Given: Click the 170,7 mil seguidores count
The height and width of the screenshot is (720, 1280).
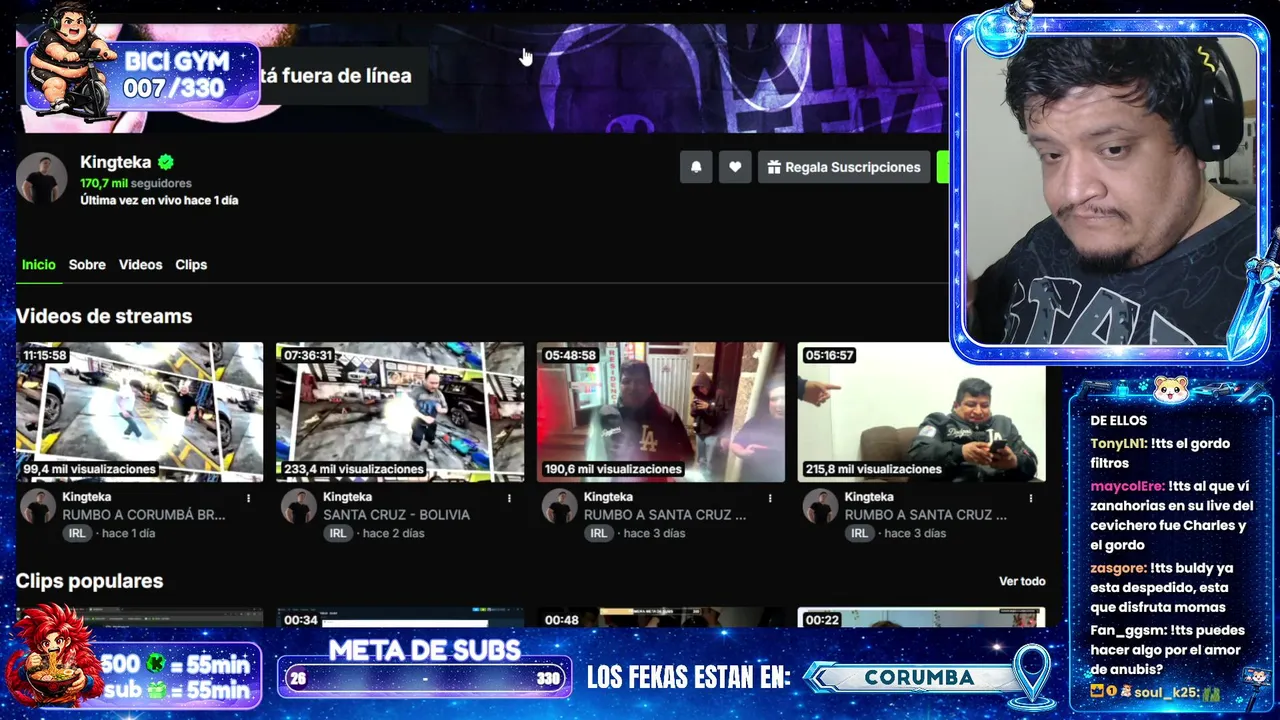Looking at the screenshot, I should 136,183.
